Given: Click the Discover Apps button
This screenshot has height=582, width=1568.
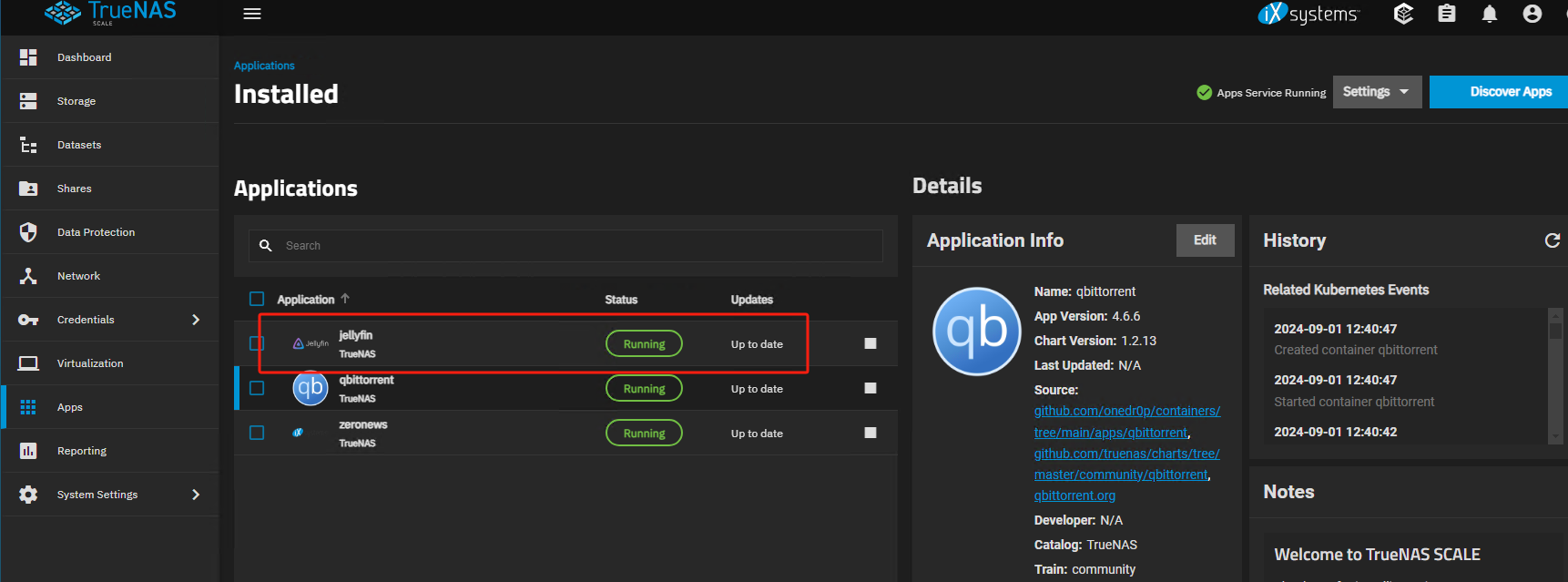Looking at the screenshot, I should (1499, 92).
